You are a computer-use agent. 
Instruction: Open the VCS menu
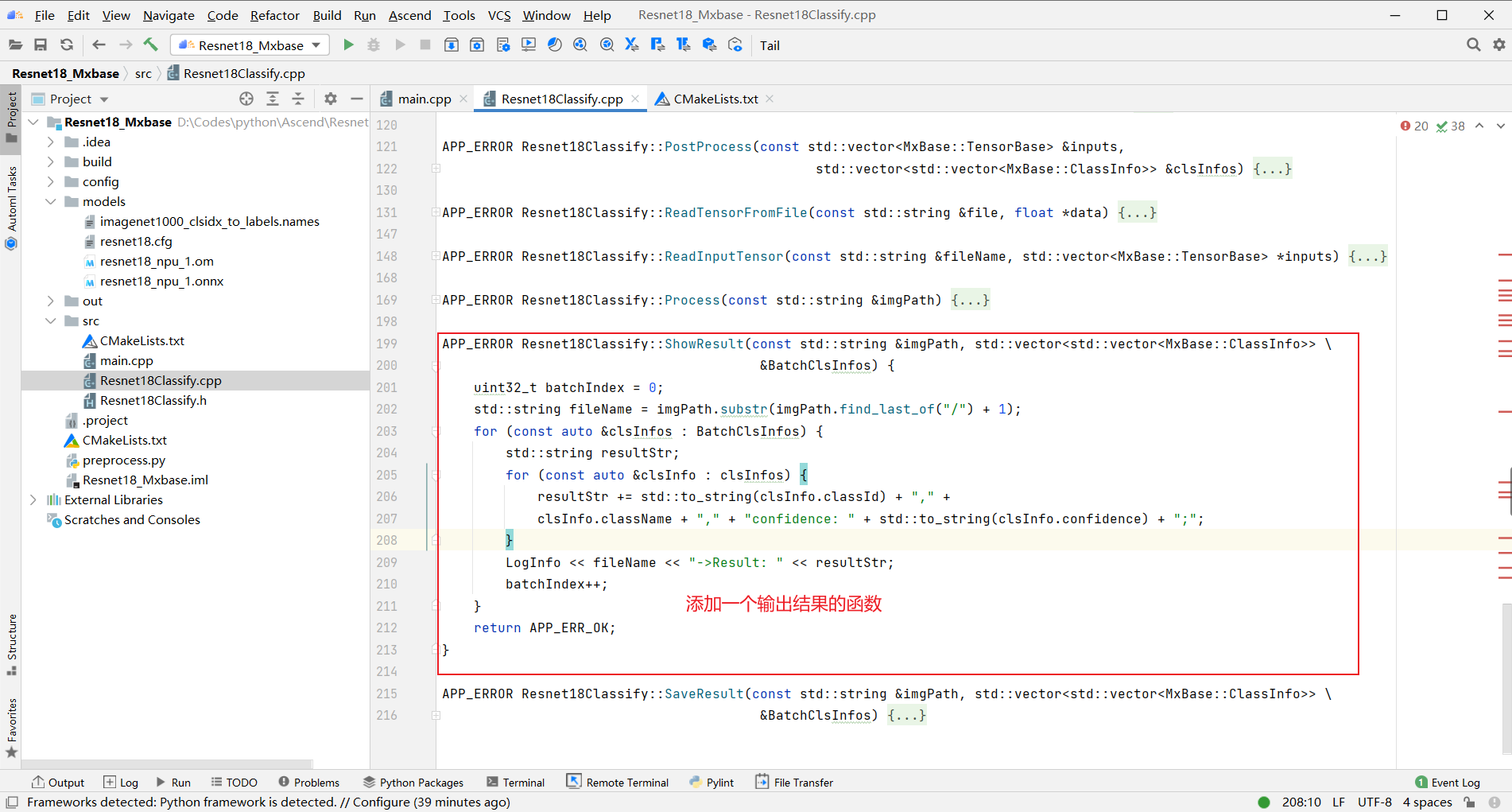tap(499, 15)
